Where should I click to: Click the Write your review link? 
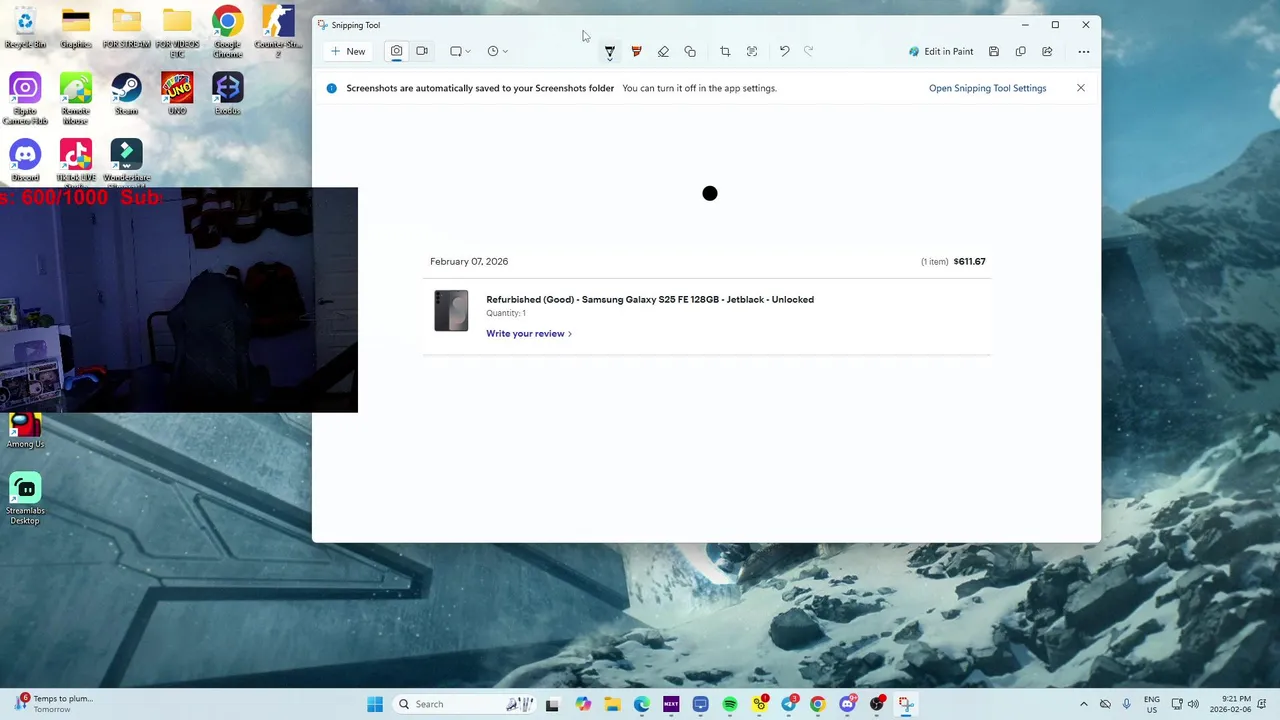(529, 333)
